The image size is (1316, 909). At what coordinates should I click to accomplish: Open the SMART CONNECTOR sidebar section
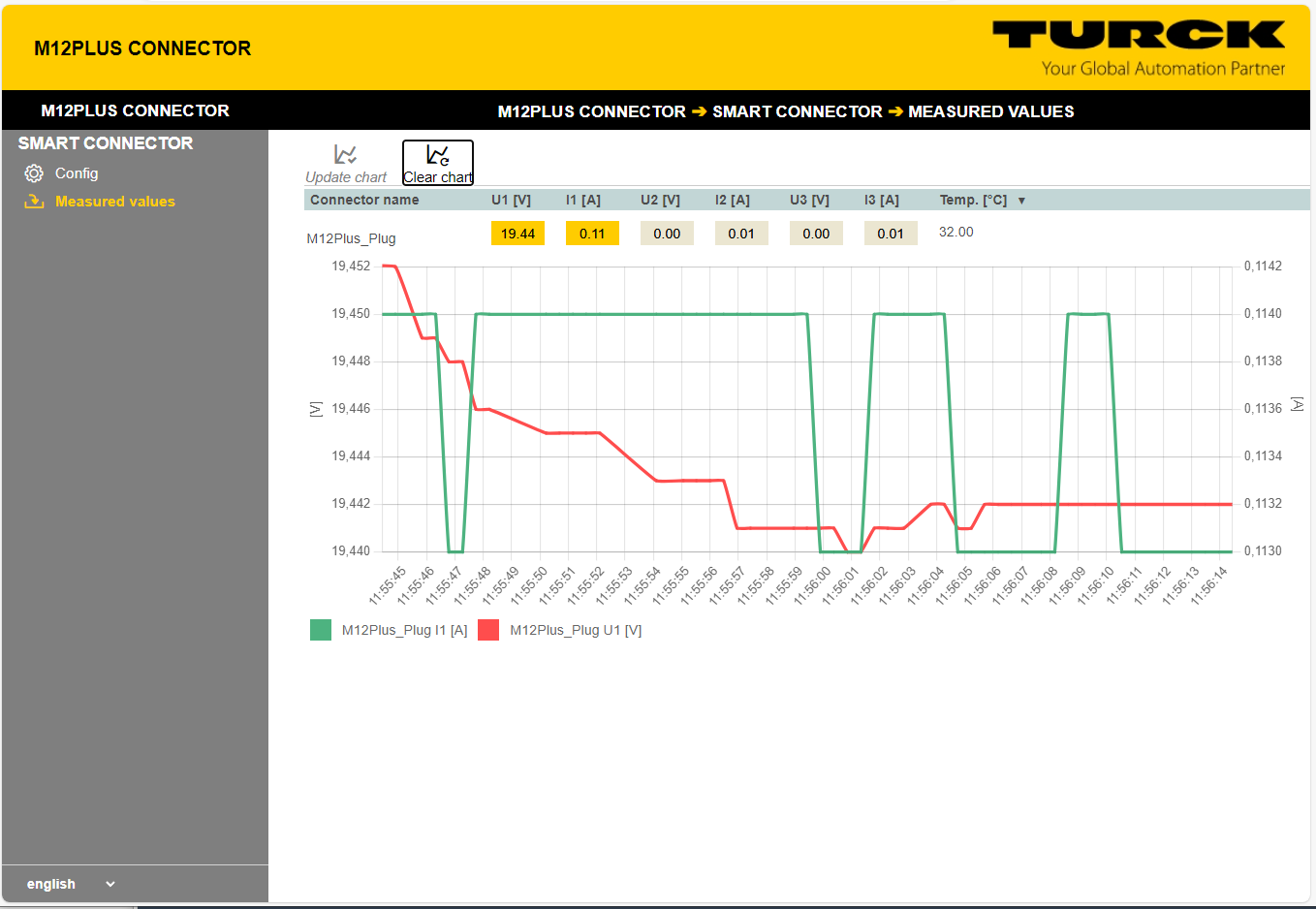pos(106,143)
